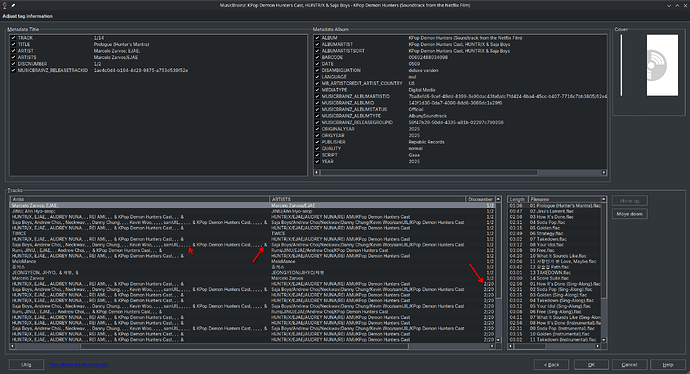Viewport: 690px width, 374px height.
Task: Click Tracks table scroll-left arrow
Action: 13,346
